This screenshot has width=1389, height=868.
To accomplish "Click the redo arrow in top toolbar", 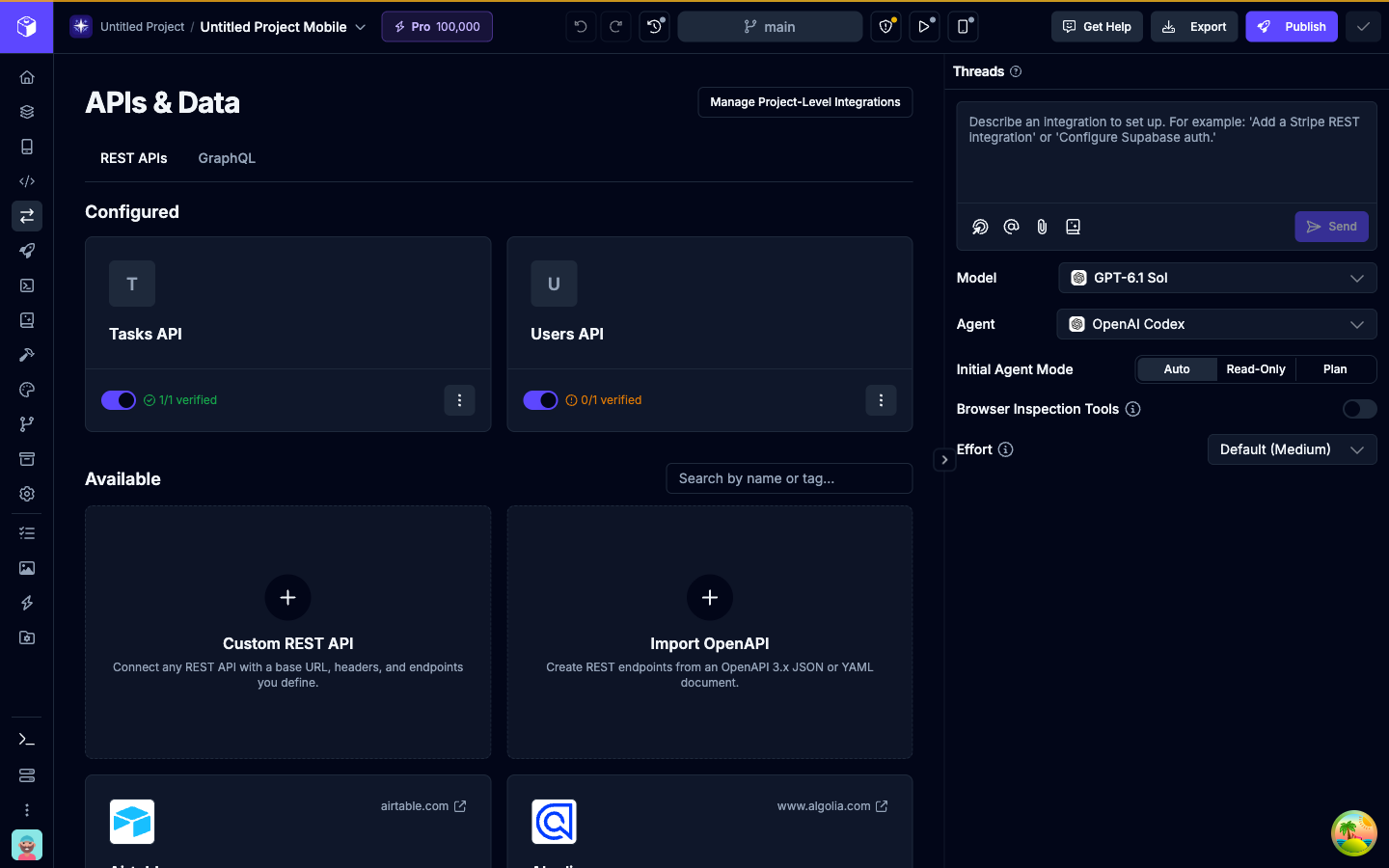I will point(615,27).
